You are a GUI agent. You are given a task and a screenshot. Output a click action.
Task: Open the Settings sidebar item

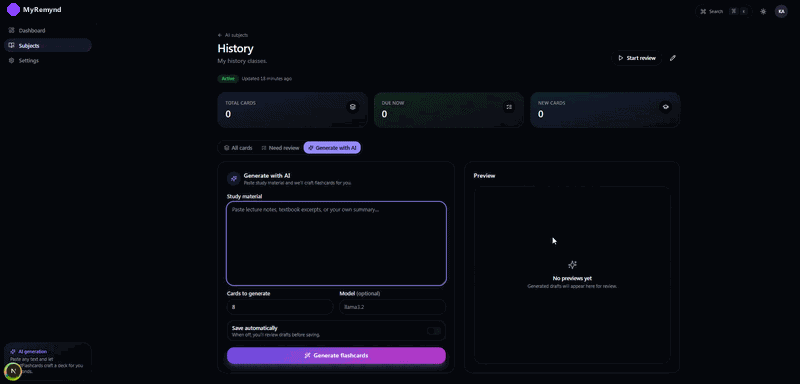47,61
